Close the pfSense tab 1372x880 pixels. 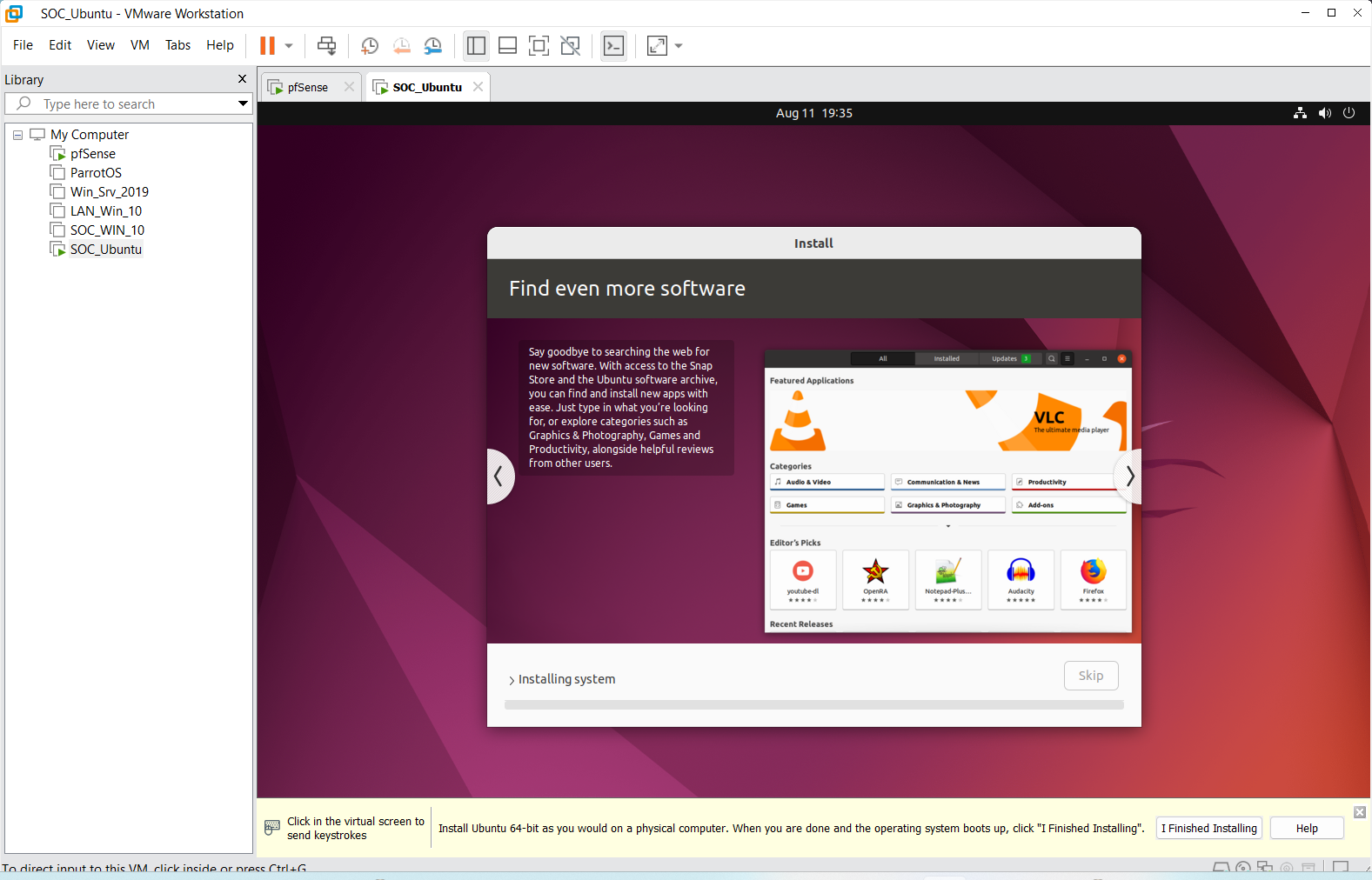[x=349, y=87]
